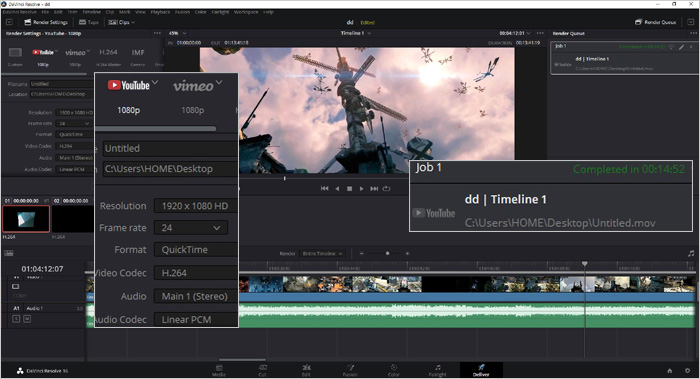Screen dimensions: 700x379
Task: Remove Job 1 from render queue
Action: pos(691,46)
